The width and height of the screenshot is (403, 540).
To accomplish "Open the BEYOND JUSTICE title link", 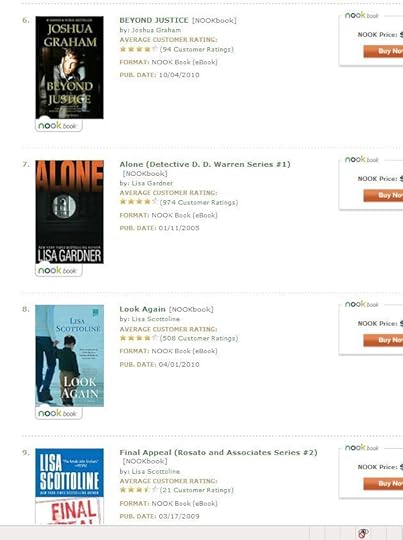I will click(154, 20).
